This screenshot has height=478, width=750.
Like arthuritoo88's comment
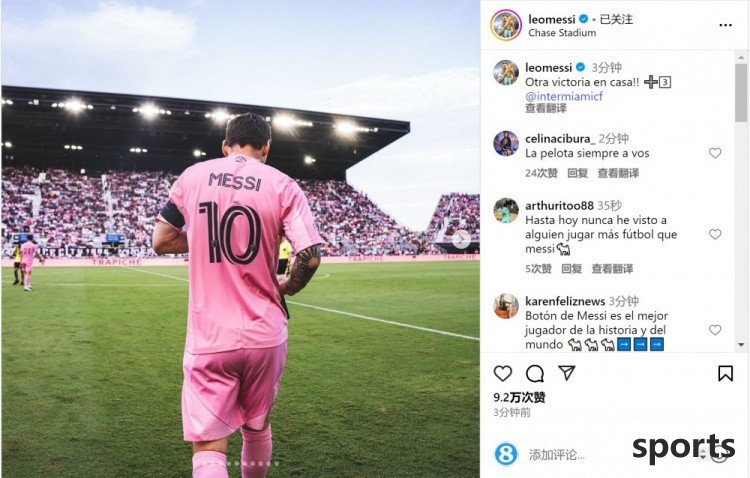tap(715, 234)
